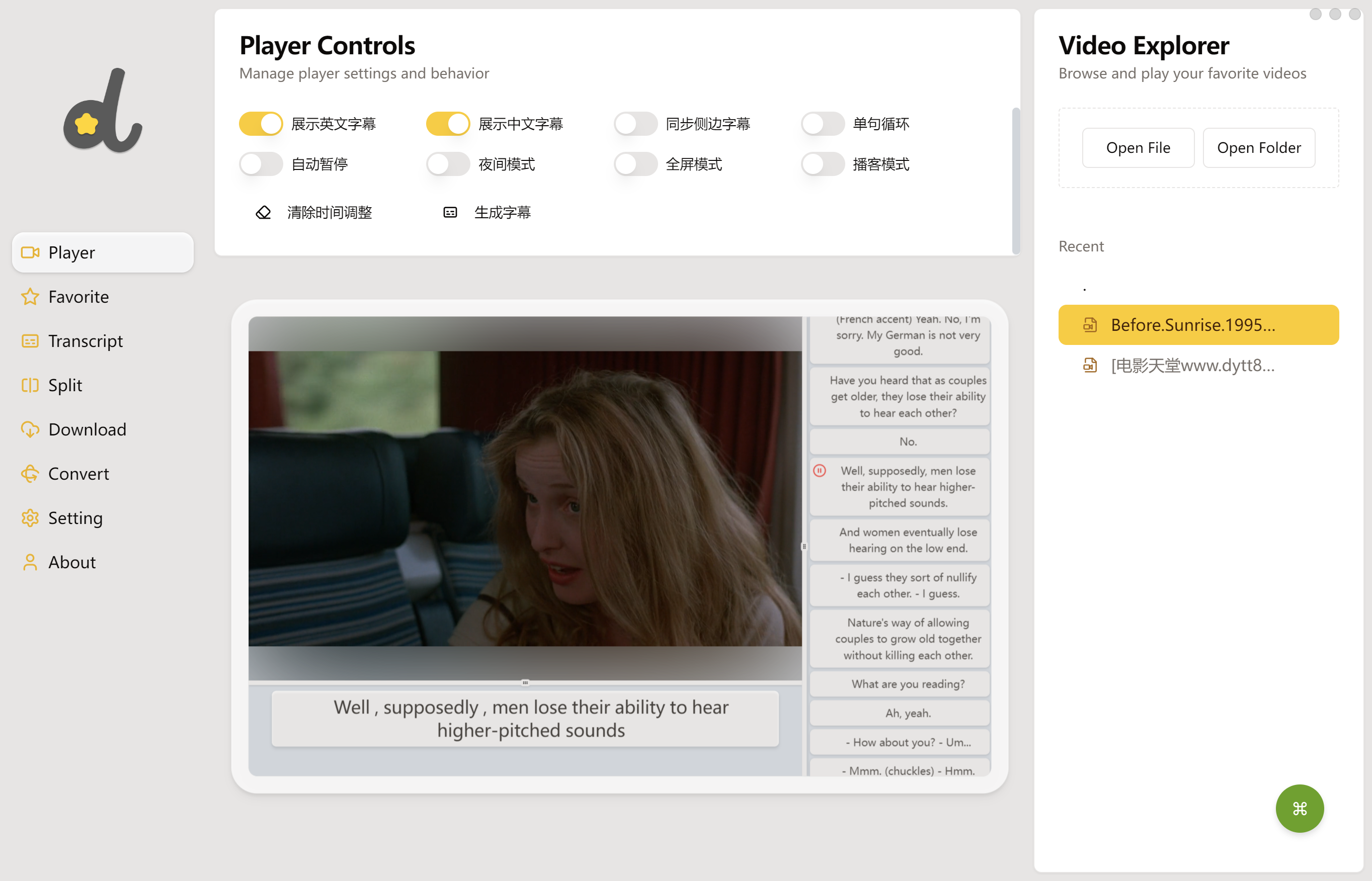The image size is (1372, 881).
Task: Click the eraser icon beside 清除时间调整
Action: pos(263,213)
